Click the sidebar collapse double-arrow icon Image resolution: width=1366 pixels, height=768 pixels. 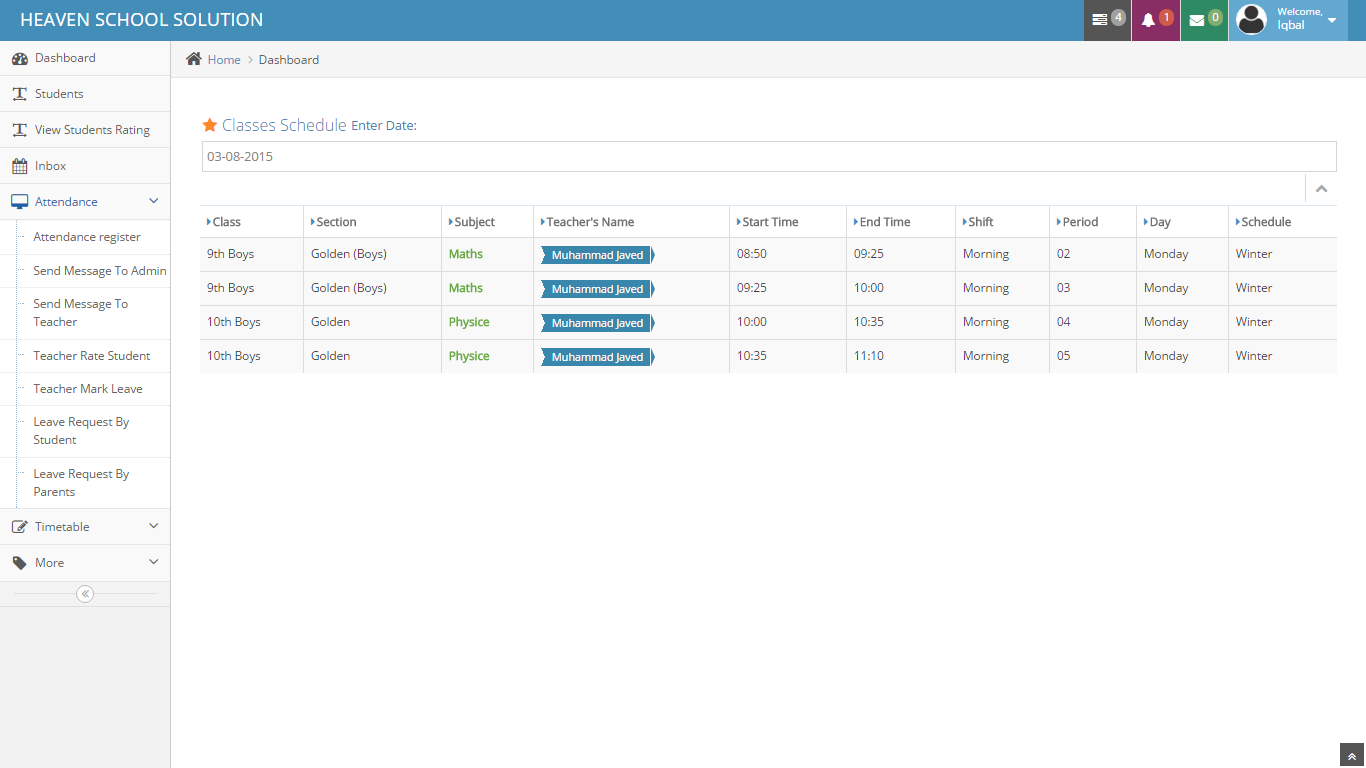85,594
